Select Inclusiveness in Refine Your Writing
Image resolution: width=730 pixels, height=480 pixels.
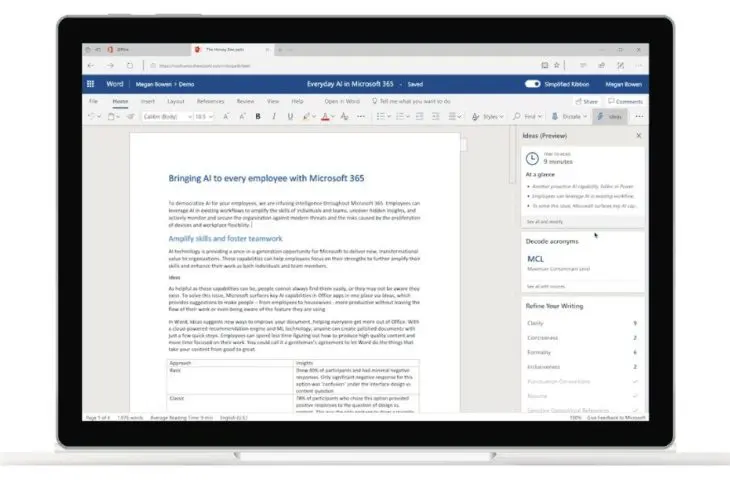click(582, 367)
